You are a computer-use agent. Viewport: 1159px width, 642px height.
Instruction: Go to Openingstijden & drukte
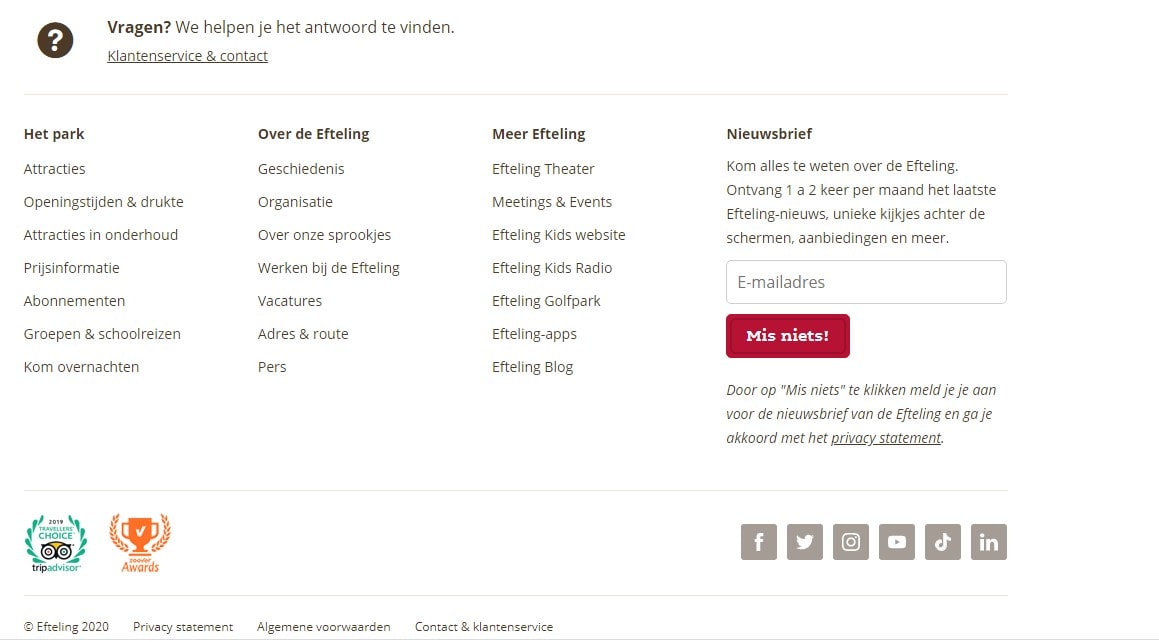(x=103, y=202)
